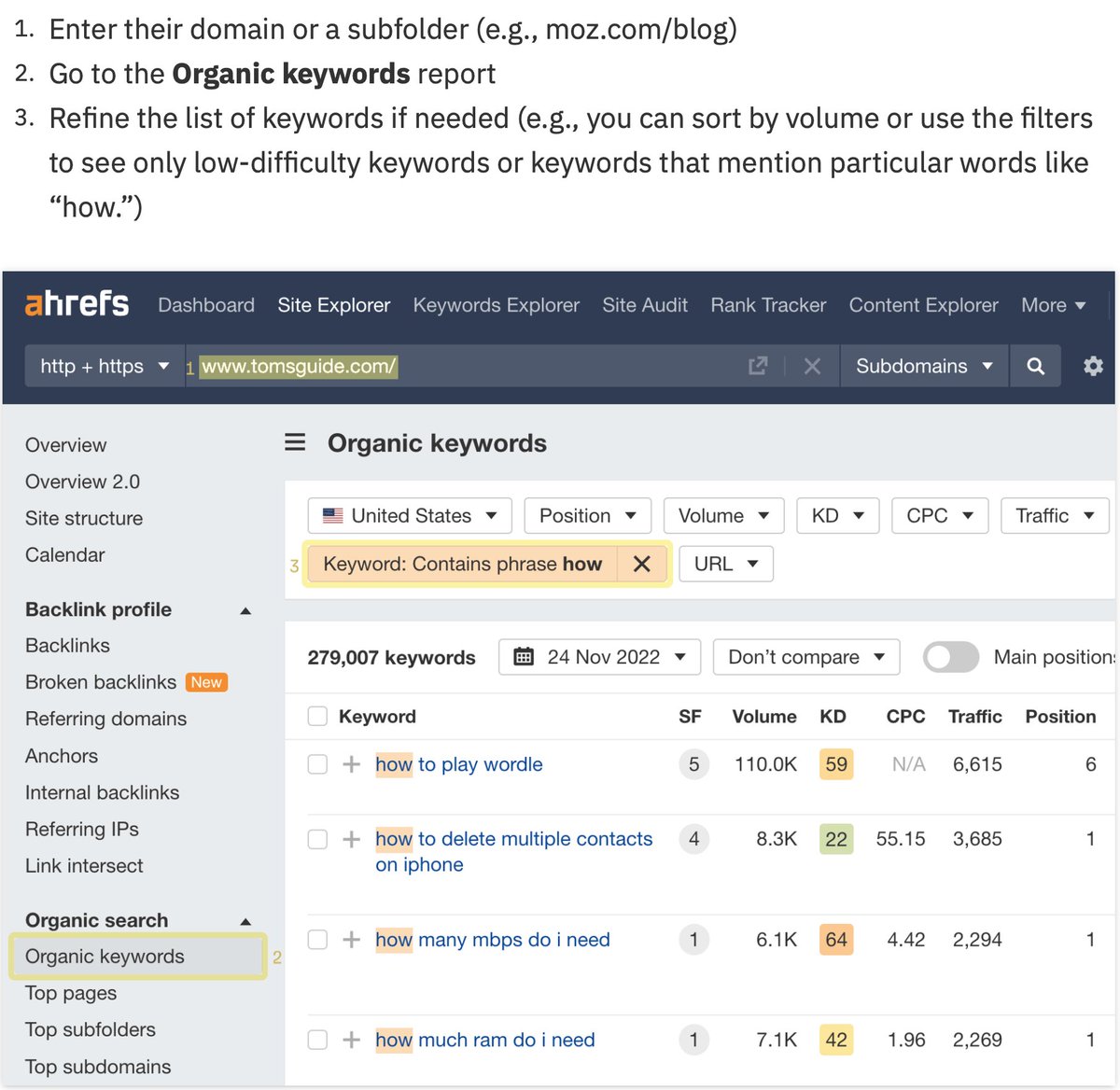Open how many mbps do i need link
Image resolution: width=1120 pixels, height=1090 pixels.
493,940
